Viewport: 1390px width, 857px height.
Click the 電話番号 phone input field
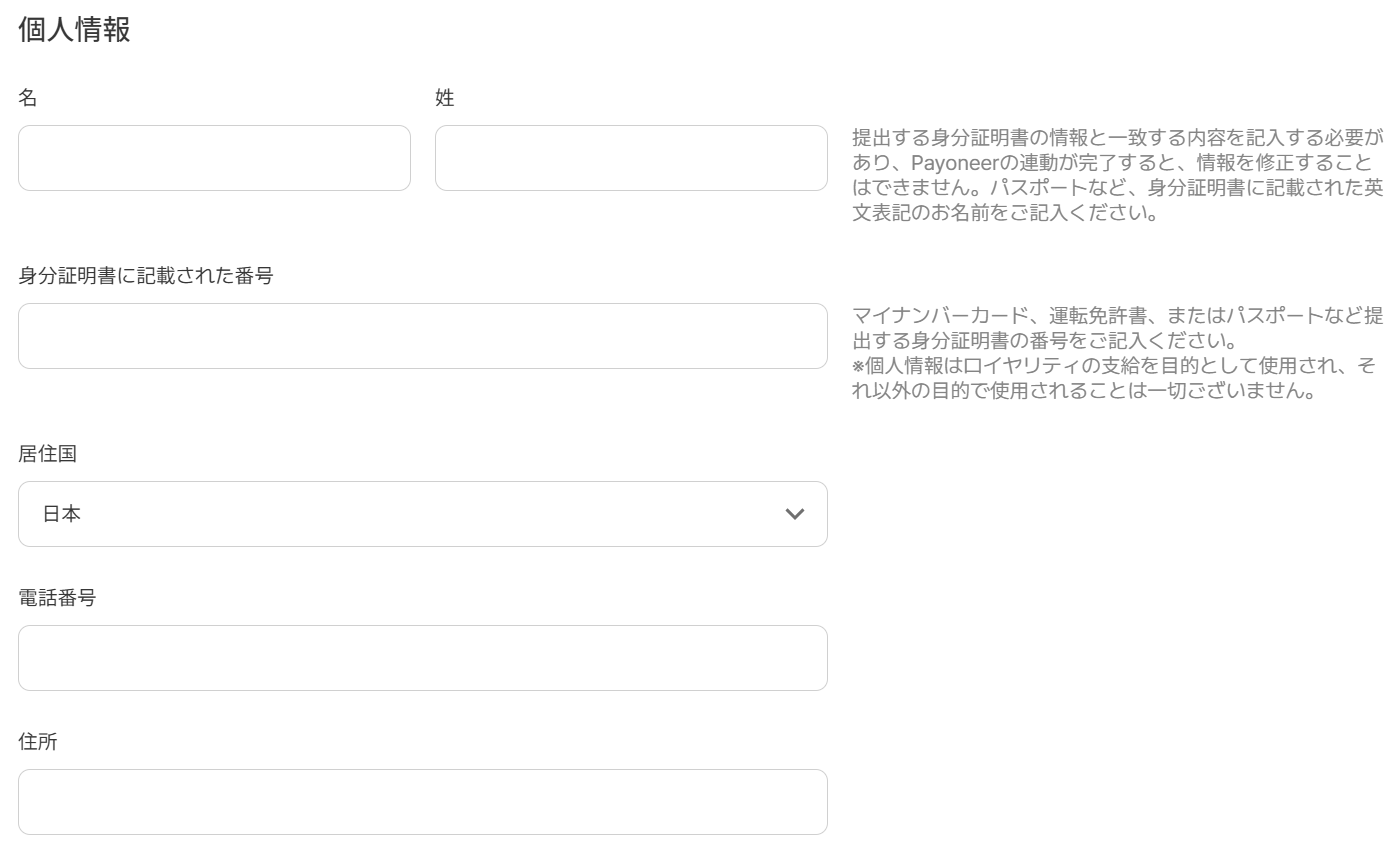pyautogui.click(x=422, y=658)
